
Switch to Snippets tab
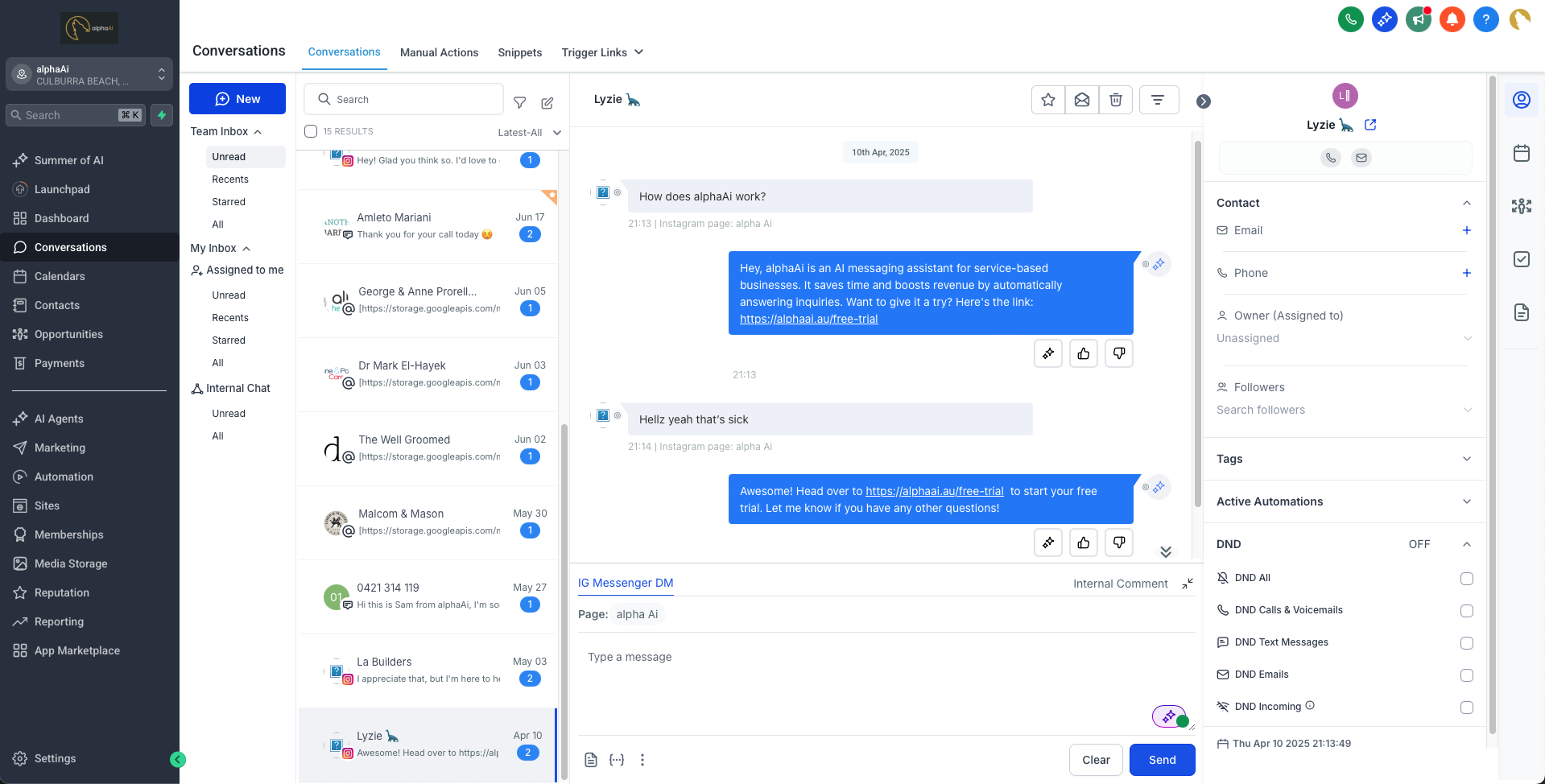click(x=519, y=52)
